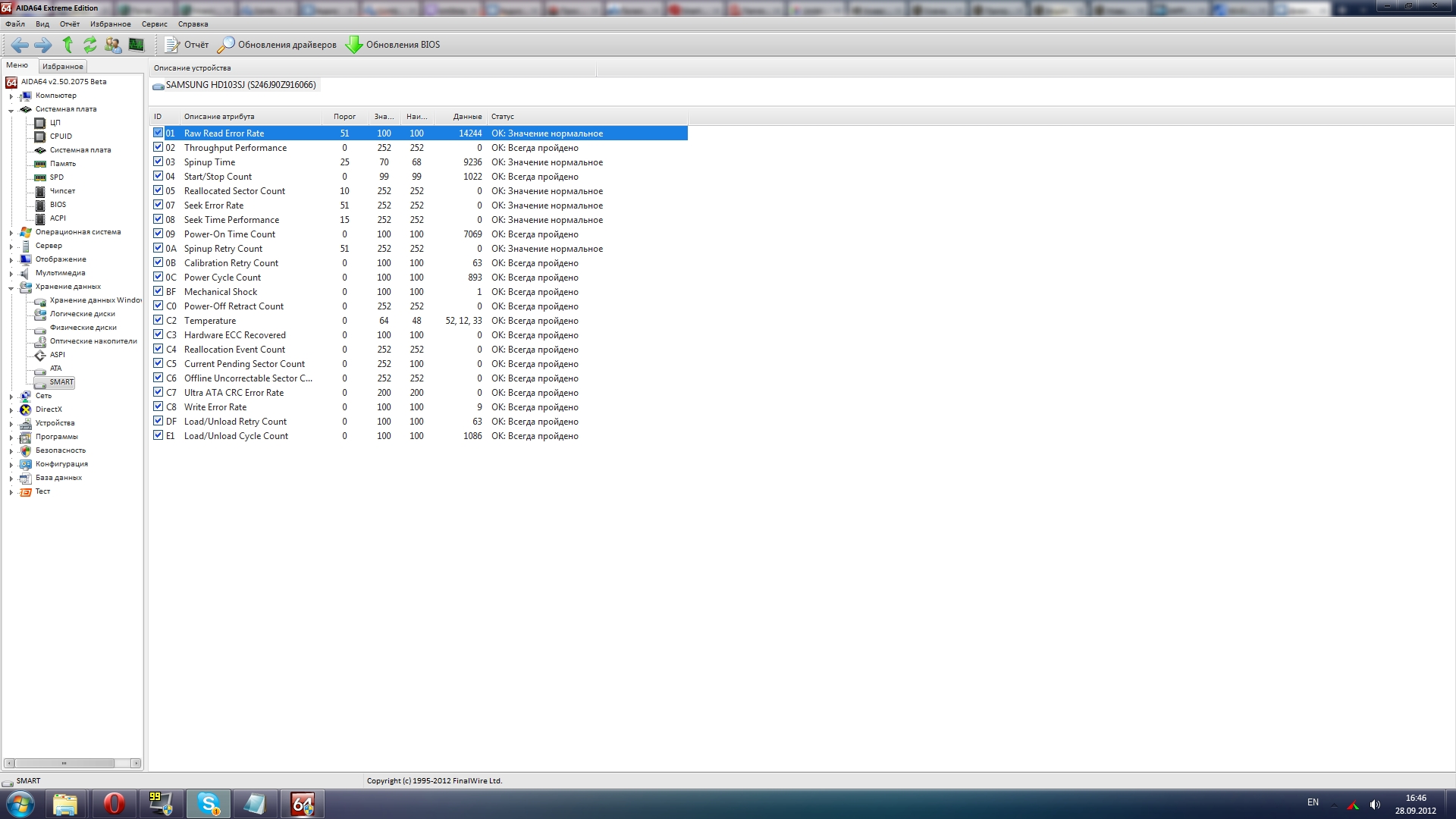The height and width of the screenshot is (819, 1456).
Task: Select the BIOS tree icon
Action: [40, 205]
